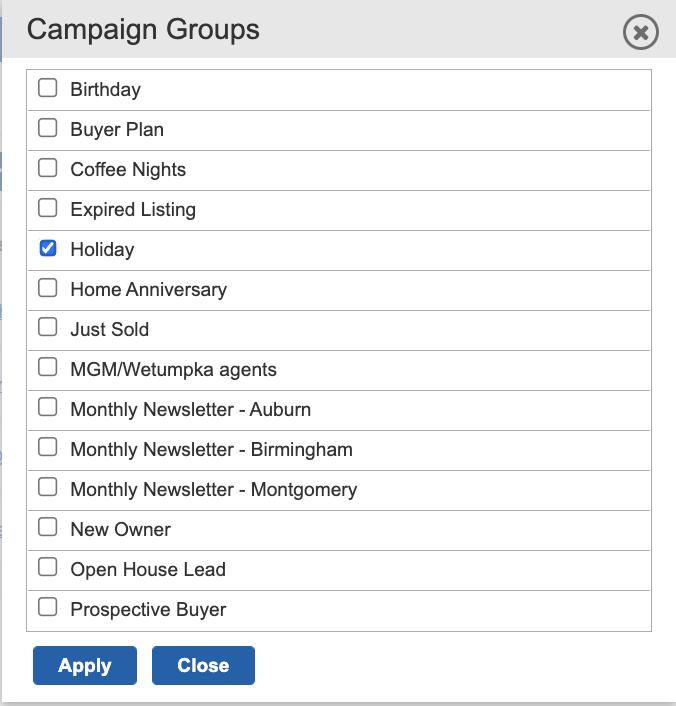
Task: Select the Expired Listing checkbox
Action: tap(47, 208)
